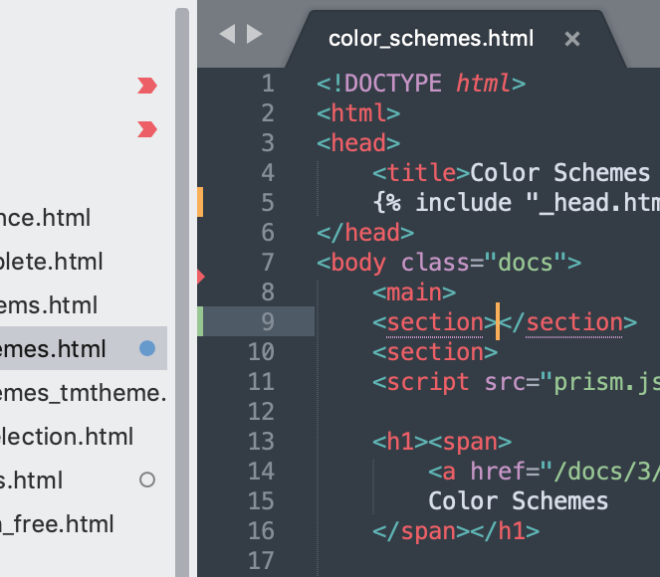Close the color_schemes.html tab

[x=572, y=39]
